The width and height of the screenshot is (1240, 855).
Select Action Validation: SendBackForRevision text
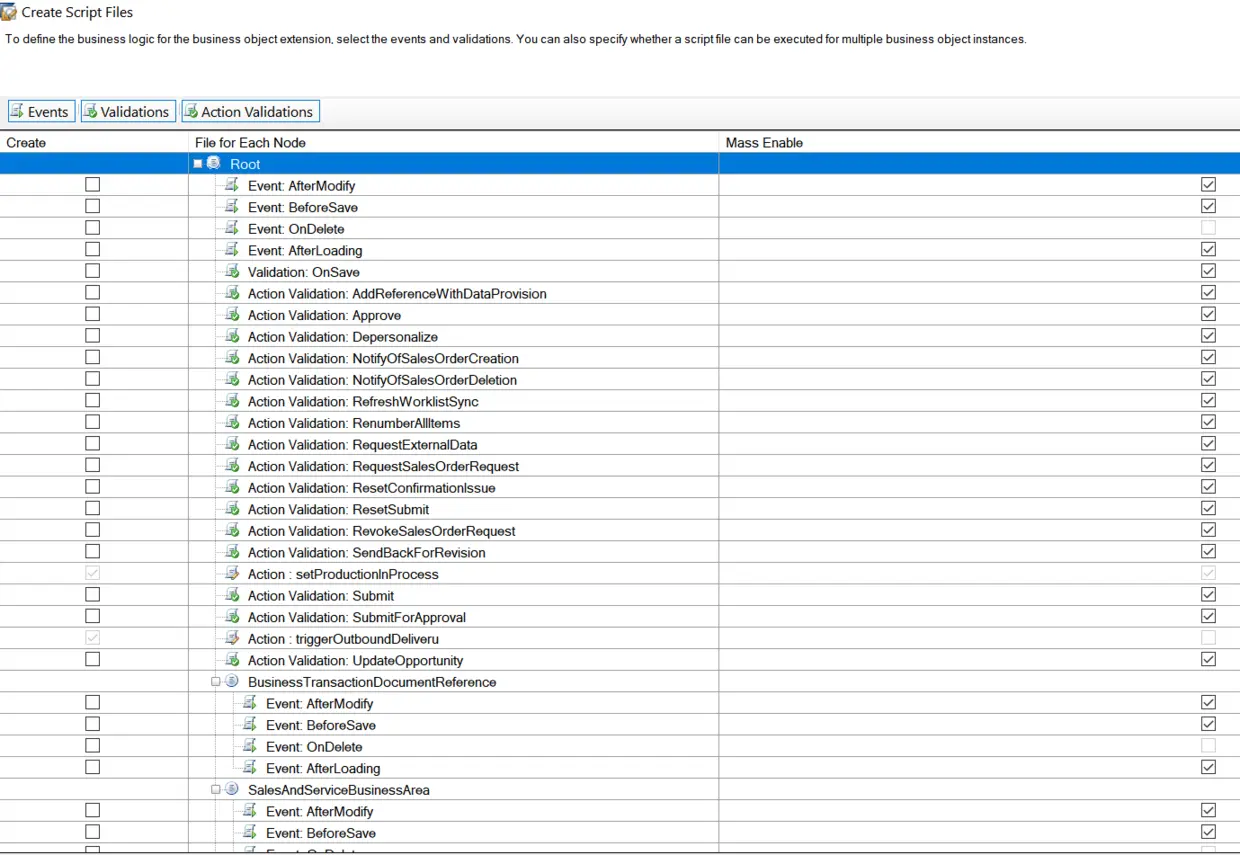tap(367, 553)
